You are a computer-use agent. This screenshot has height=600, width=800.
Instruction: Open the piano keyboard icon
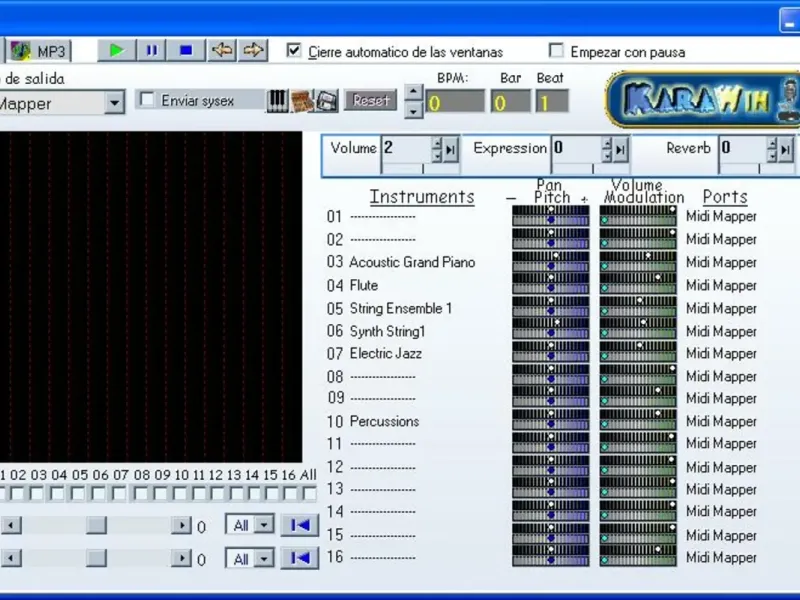(x=277, y=101)
